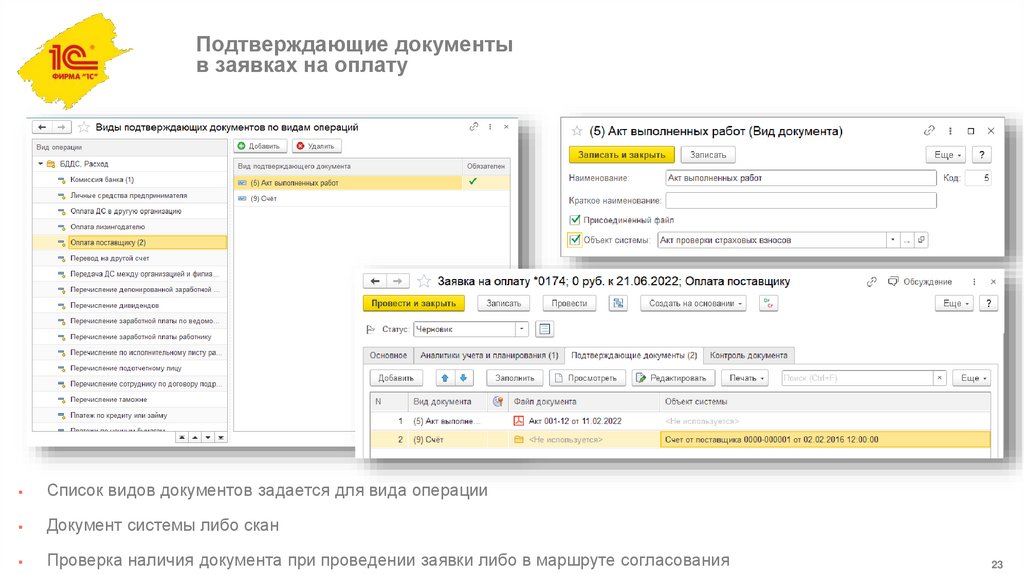Open Еще menu in Вид документа window
This screenshot has width=1024, height=574.
coord(946,155)
